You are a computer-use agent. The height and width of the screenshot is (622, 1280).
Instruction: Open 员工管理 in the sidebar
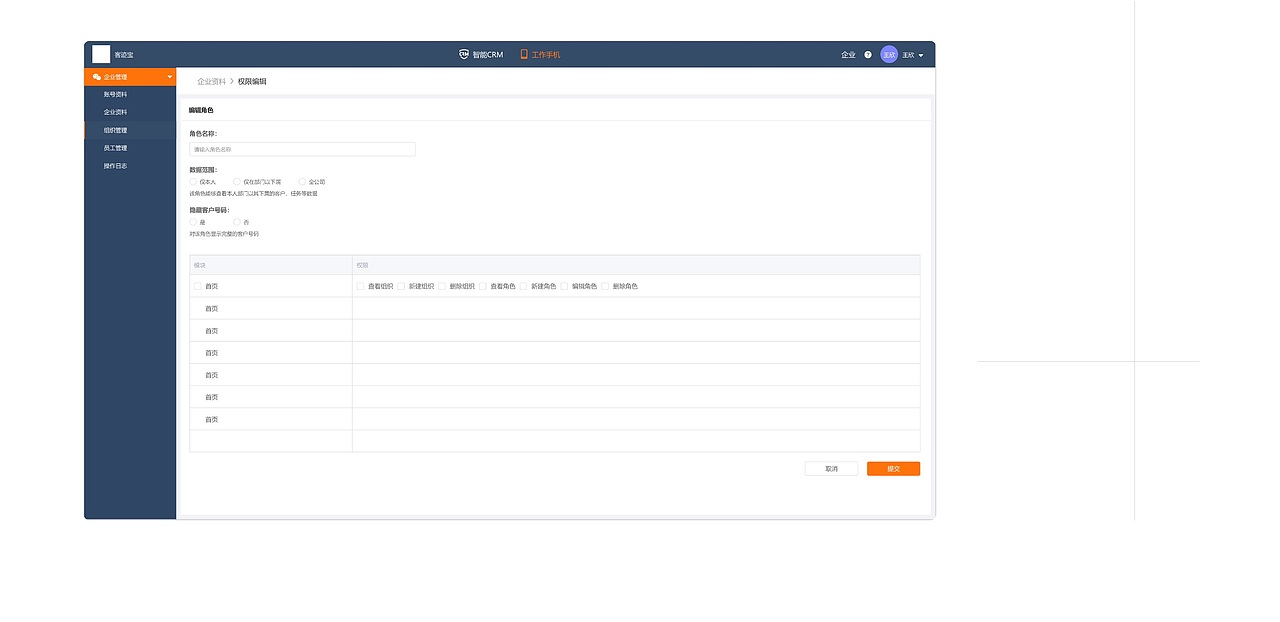tap(130, 148)
